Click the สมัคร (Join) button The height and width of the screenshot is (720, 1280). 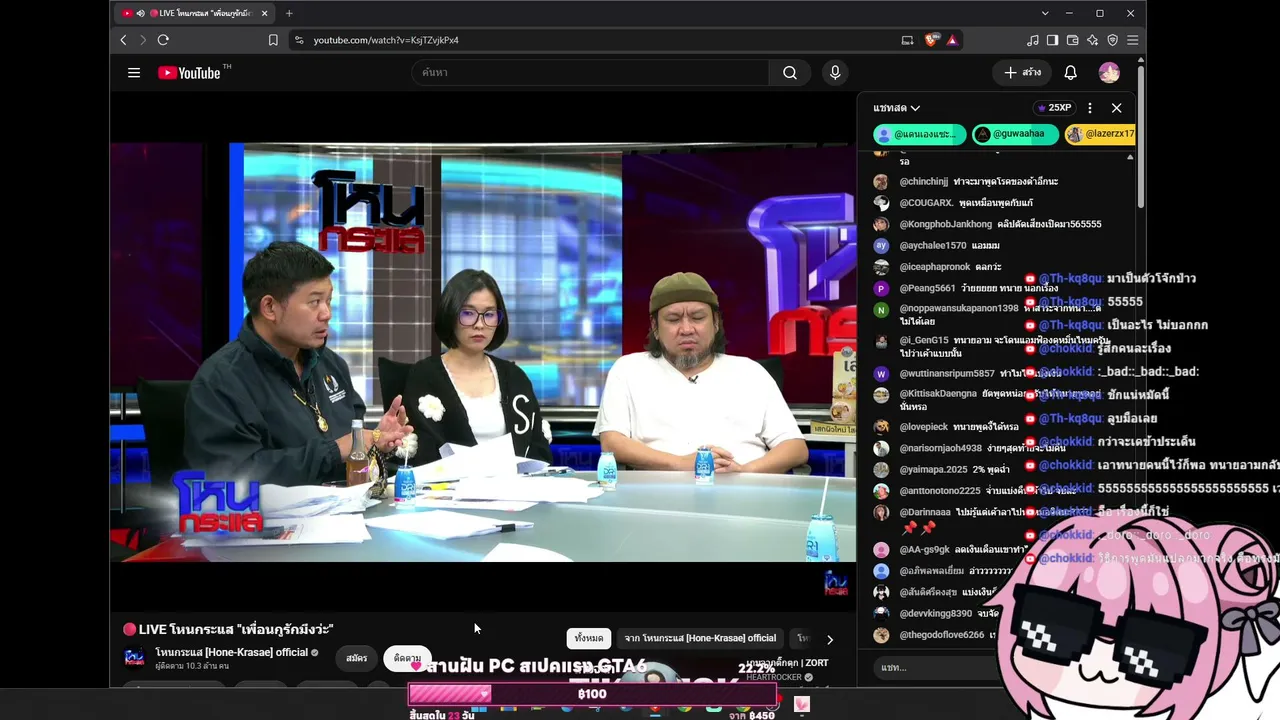357,658
